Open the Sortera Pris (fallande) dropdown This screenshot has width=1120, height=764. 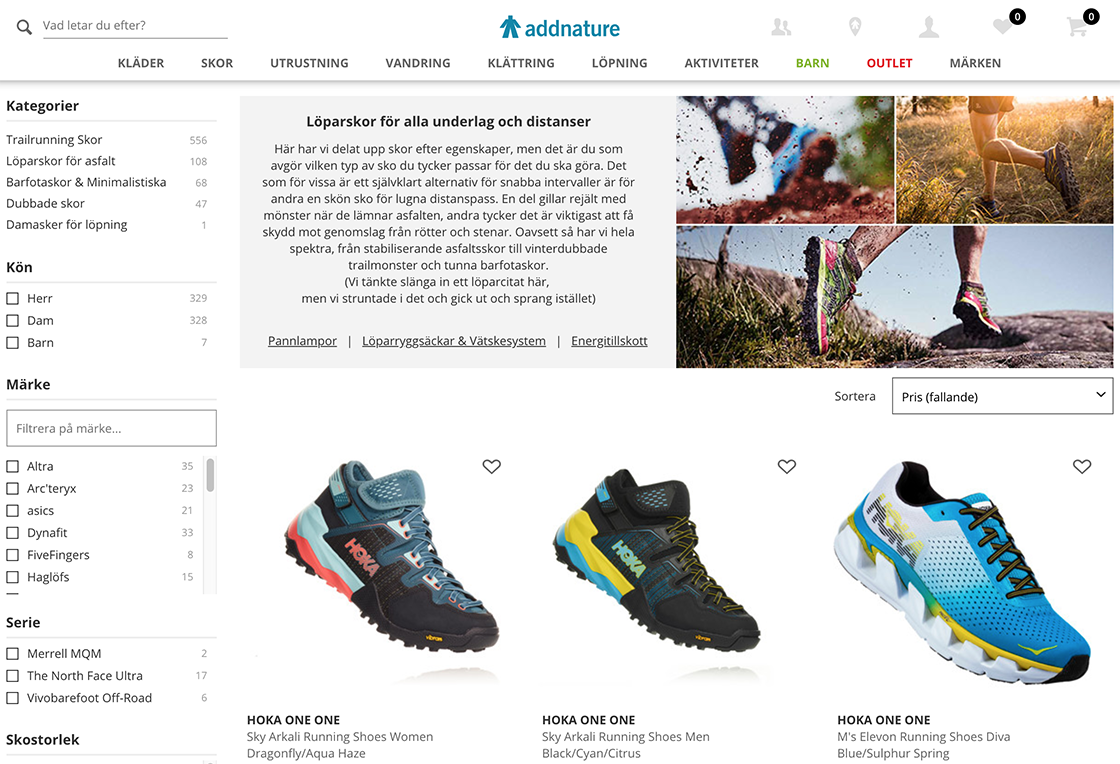pyautogui.click(x=1002, y=396)
